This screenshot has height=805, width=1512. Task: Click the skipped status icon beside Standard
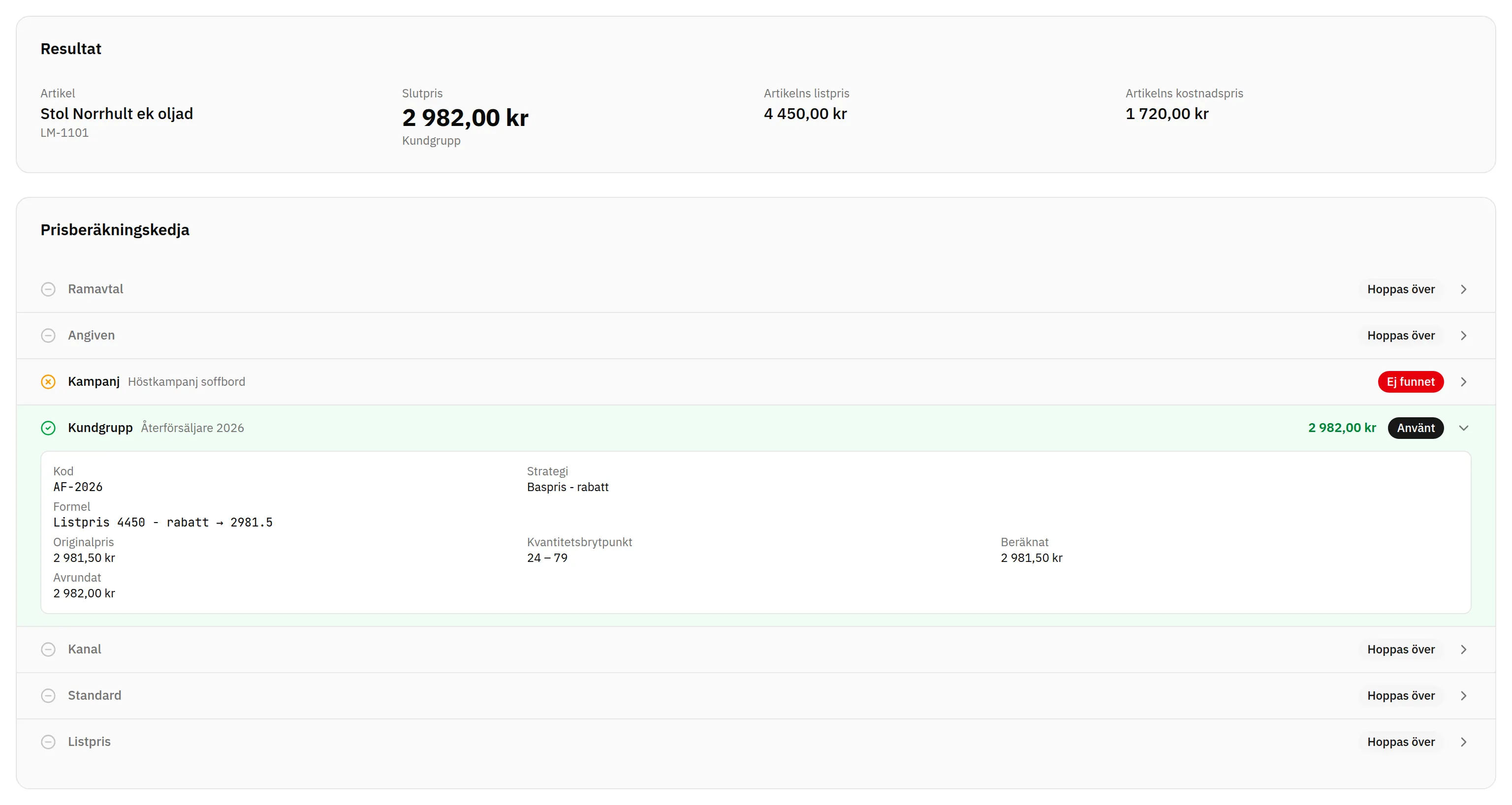[48, 696]
